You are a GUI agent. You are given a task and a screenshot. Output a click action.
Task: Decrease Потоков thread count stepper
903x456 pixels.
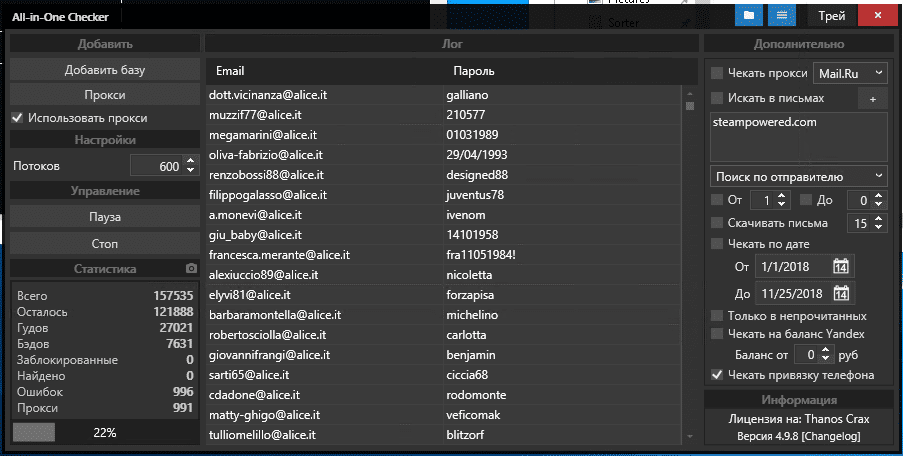[x=191, y=170]
